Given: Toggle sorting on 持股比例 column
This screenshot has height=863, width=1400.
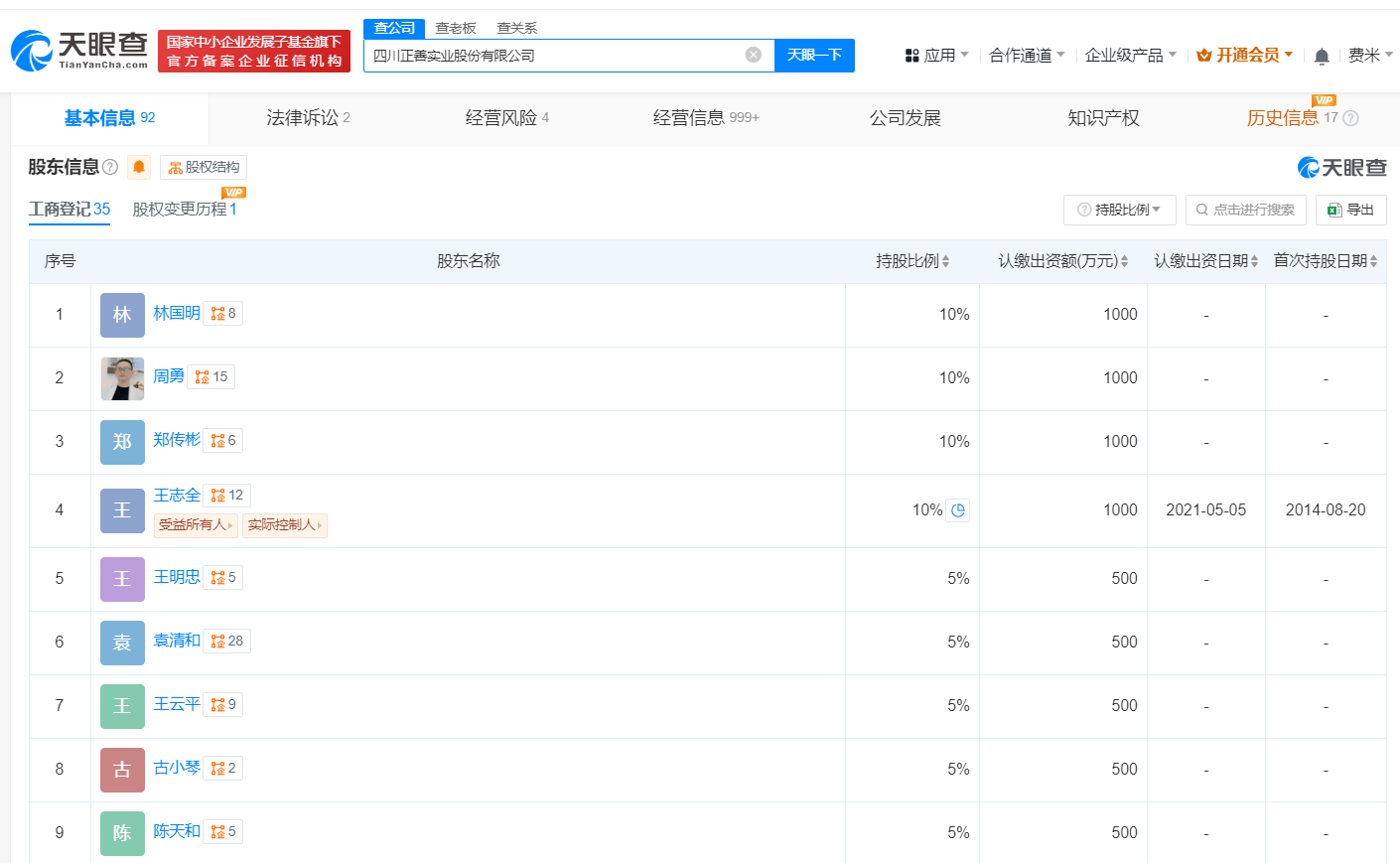Looking at the screenshot, I should point(944,261).
